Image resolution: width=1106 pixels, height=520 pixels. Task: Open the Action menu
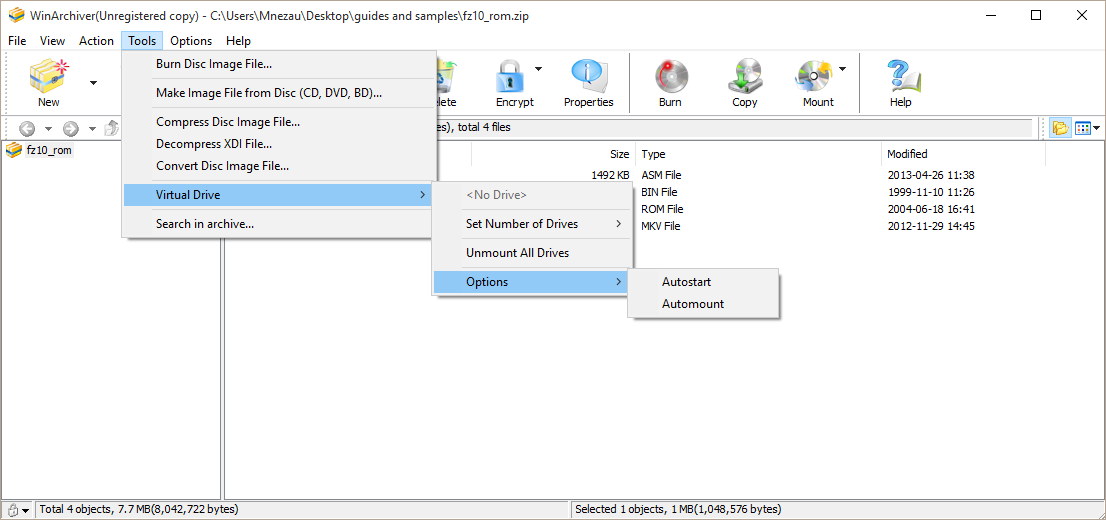(x=96, y=41)
